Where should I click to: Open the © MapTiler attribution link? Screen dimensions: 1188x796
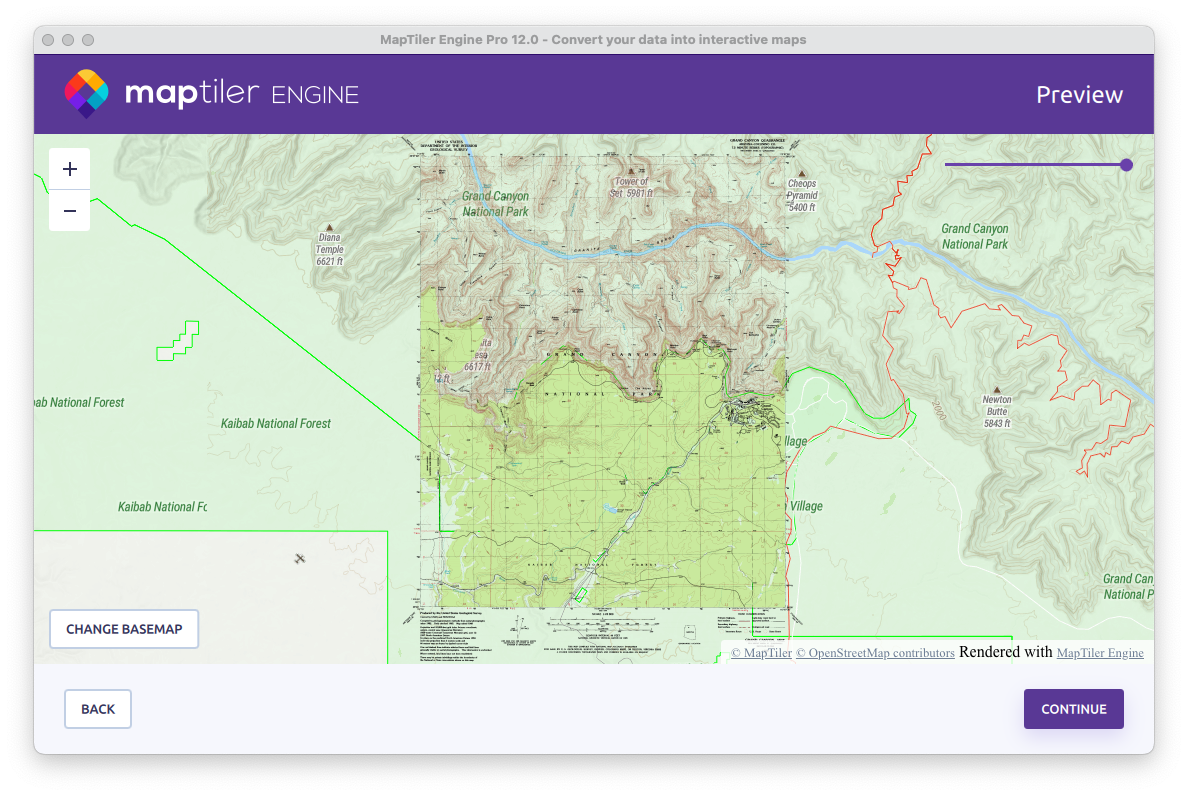coord(761,653)
